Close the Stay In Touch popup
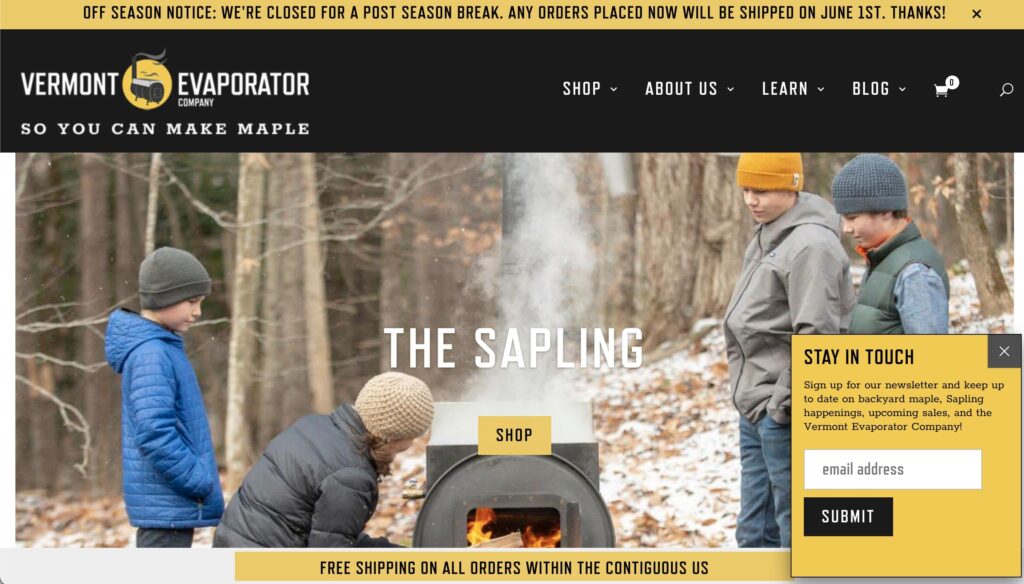This screenshot has height=584, width=1024. 1004,351
